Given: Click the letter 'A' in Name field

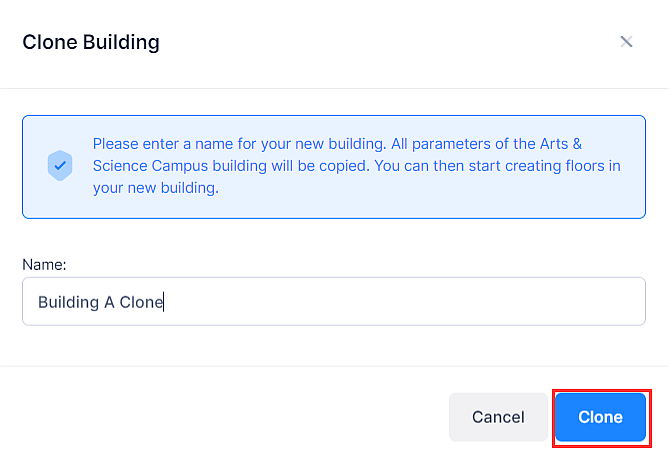Looking at the screenshot, I should [109, 301].
